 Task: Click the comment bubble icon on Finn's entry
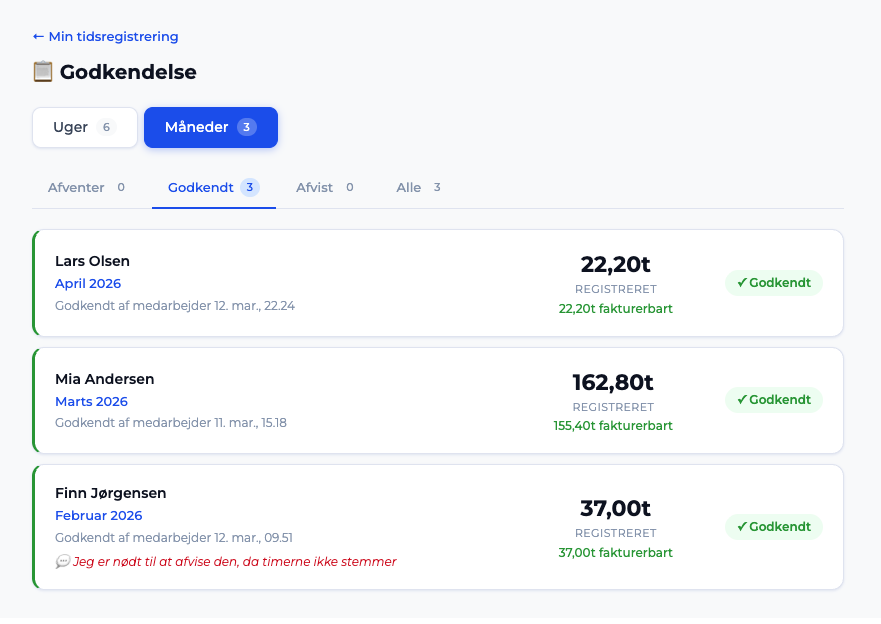tap(62, 562)
